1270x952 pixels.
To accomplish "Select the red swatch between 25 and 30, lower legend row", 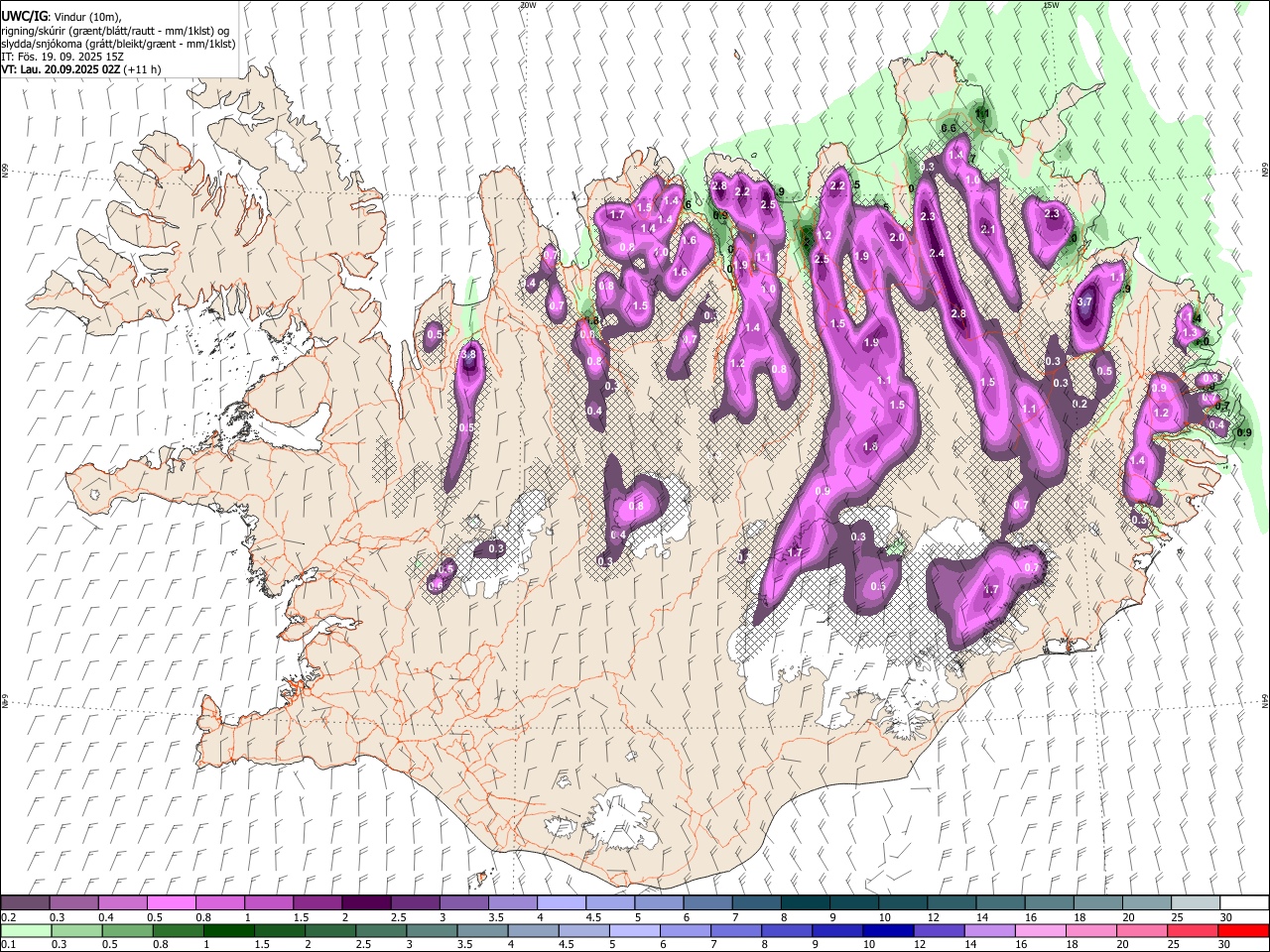I will (x=1192, y=931).
